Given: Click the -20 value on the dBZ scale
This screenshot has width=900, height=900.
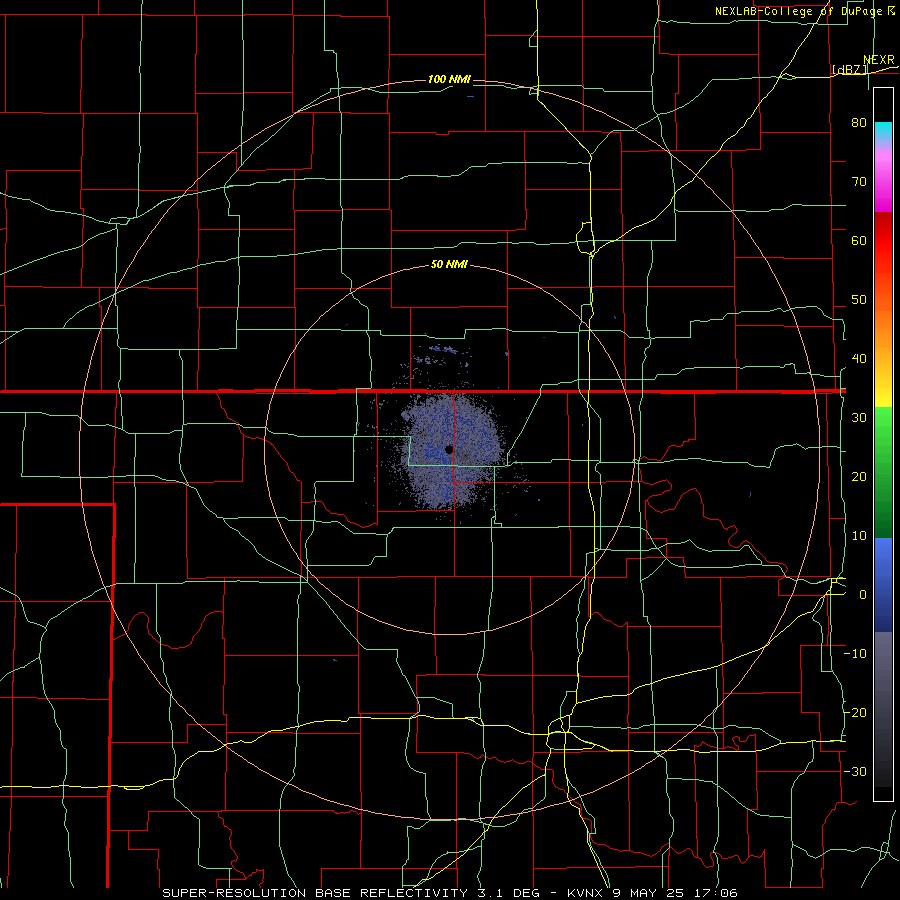Looking at the screenshot, I should click(x=855, y=713).
